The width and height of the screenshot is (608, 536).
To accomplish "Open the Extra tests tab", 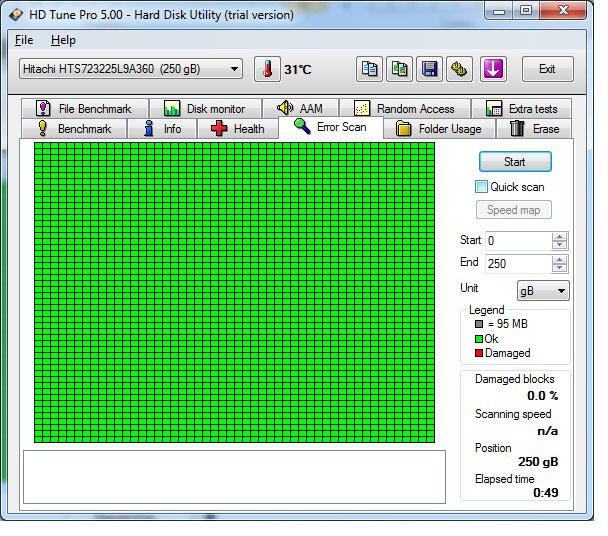I will pos(522,109).
